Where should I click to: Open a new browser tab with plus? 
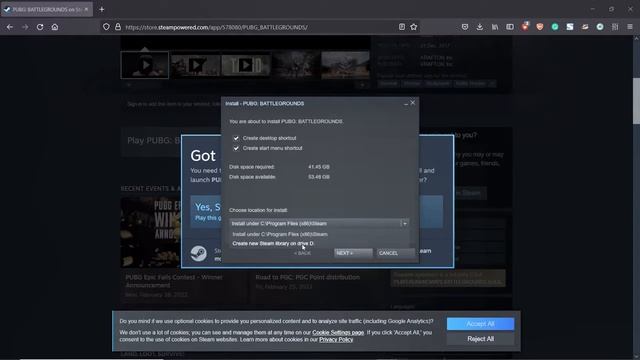pyautogui.click(x=102, y=9)
